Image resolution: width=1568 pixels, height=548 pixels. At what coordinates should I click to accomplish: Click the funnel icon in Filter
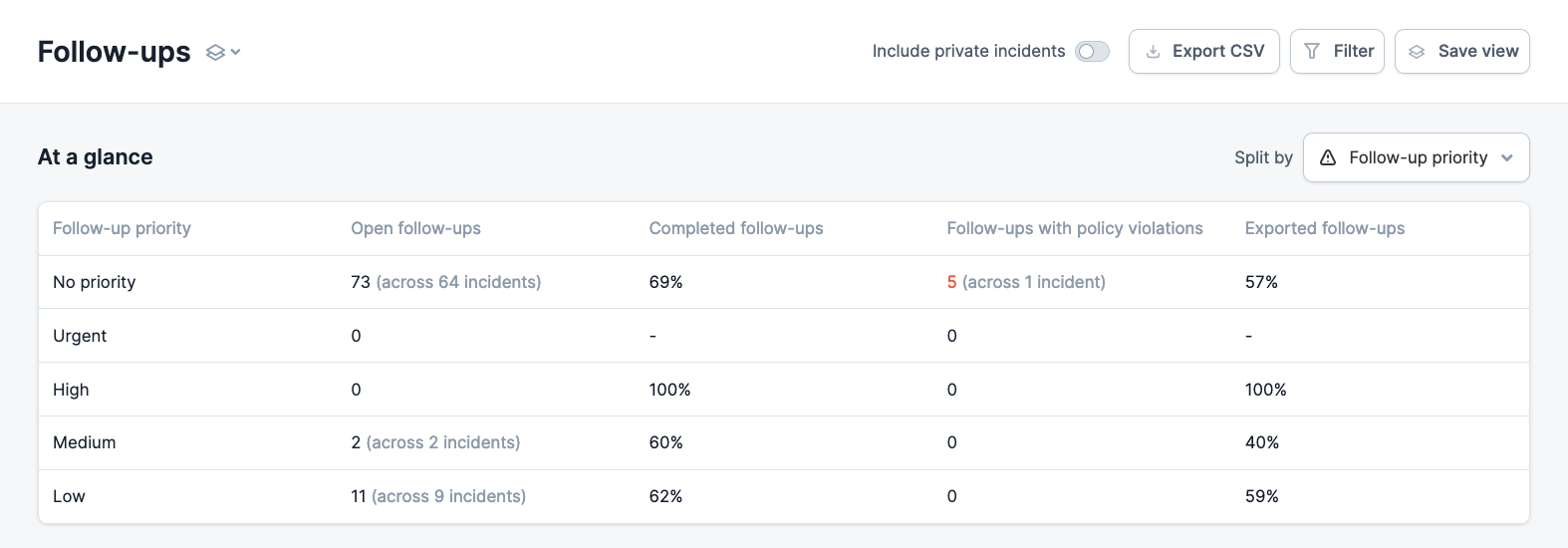coord(1312,52)
